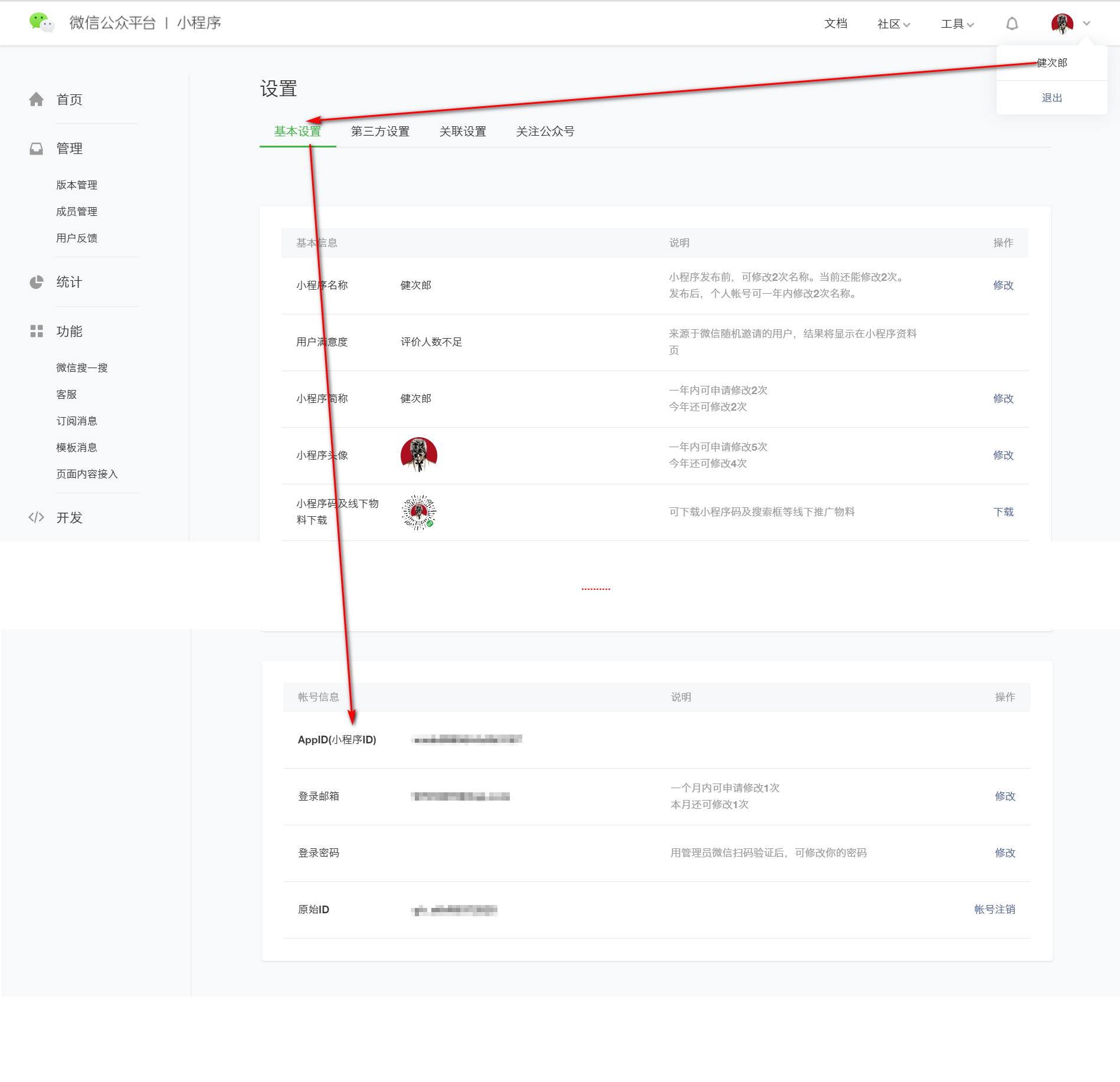Click 修改 for 登录邮箱
The image size is (1120, 1082).
[x=1005, y=796]
